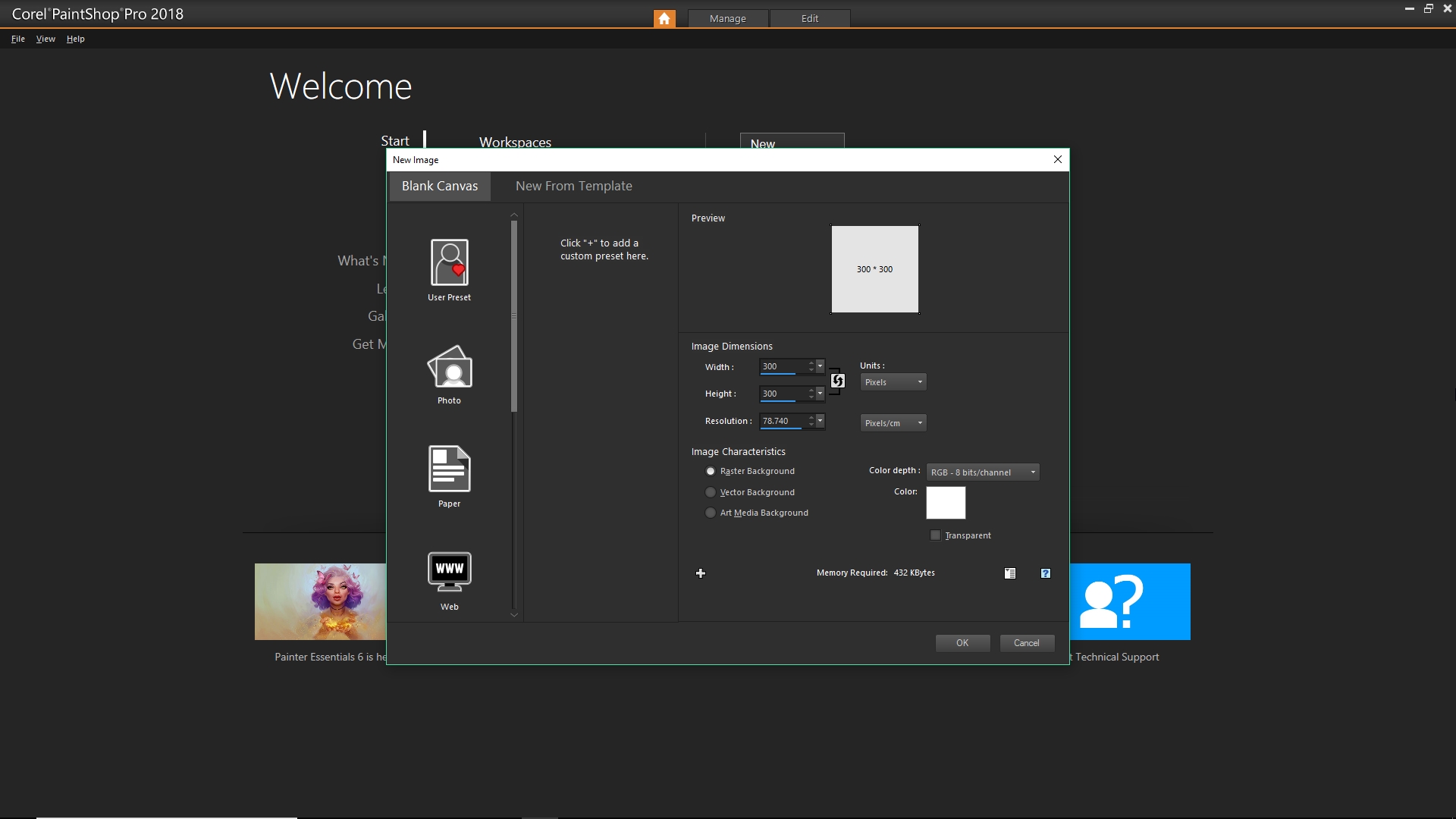Close the New Image dialog with X
The width and height of the screenshot is (1456, 819).
(1058, 159)
